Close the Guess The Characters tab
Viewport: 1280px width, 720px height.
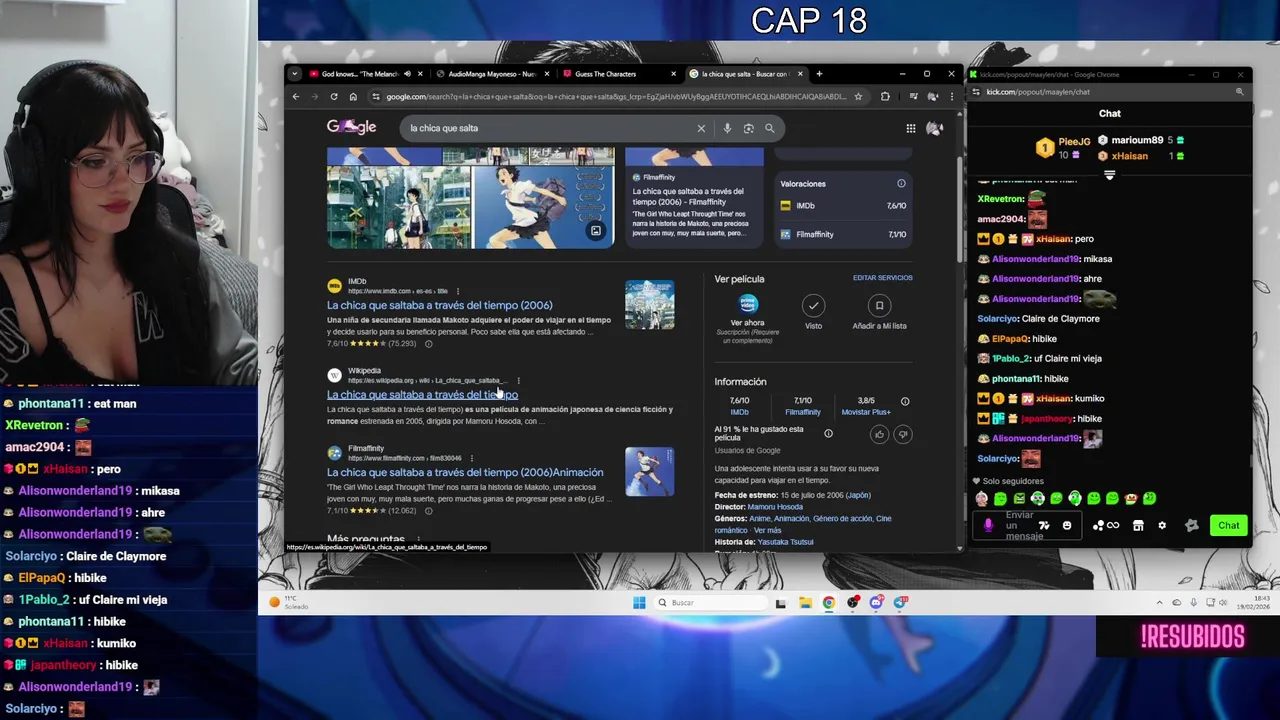pos(674,74)
